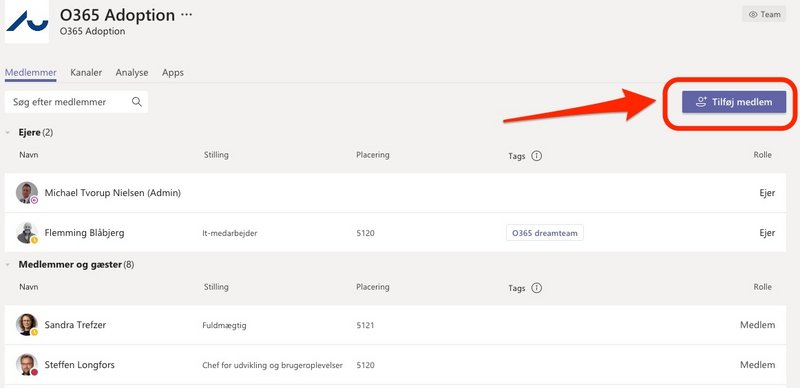
Task: Click Stilling column header under Medlemmer og gæster
Action: click(x=216, y=287)
